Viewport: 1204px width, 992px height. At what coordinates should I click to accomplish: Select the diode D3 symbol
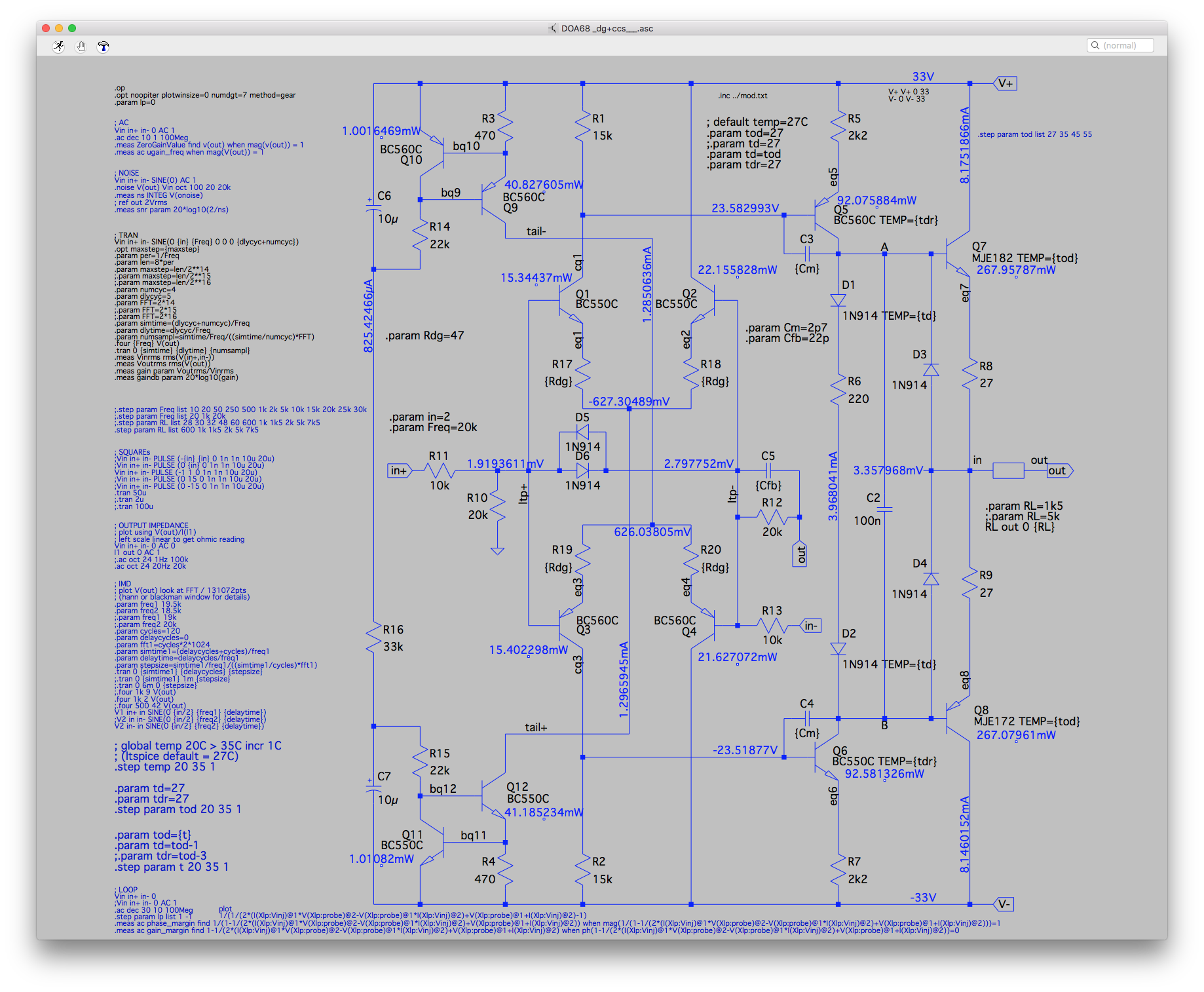pos(931,370)
